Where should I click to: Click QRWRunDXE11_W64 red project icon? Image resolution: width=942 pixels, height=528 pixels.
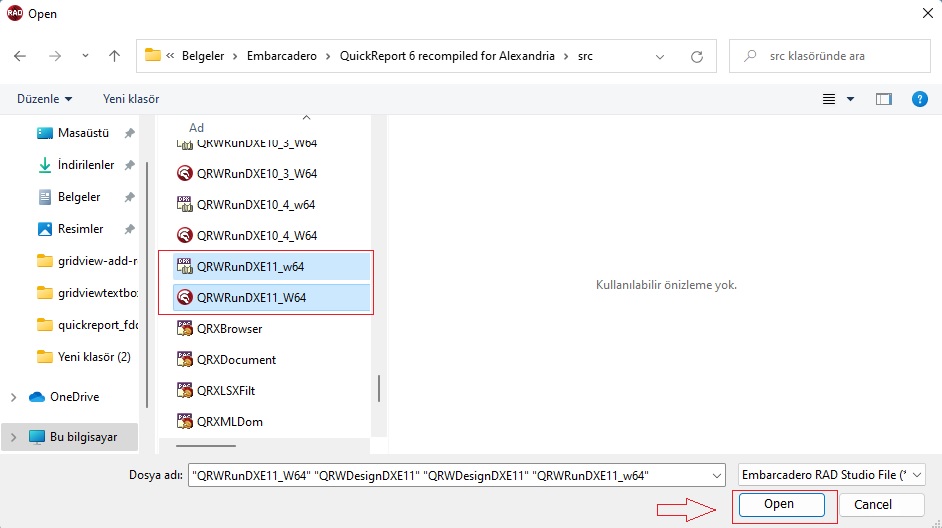click(x=184, y=297)
